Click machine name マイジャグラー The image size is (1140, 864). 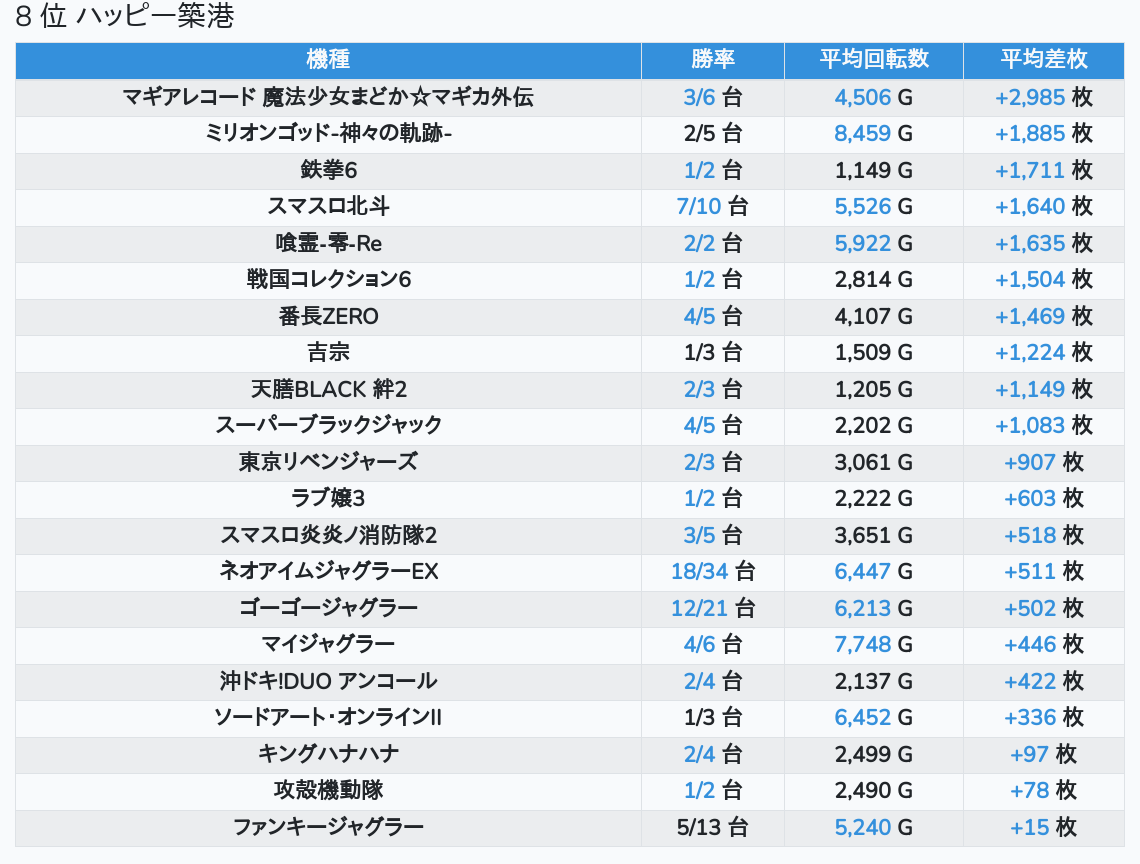(x=328, y=644)
